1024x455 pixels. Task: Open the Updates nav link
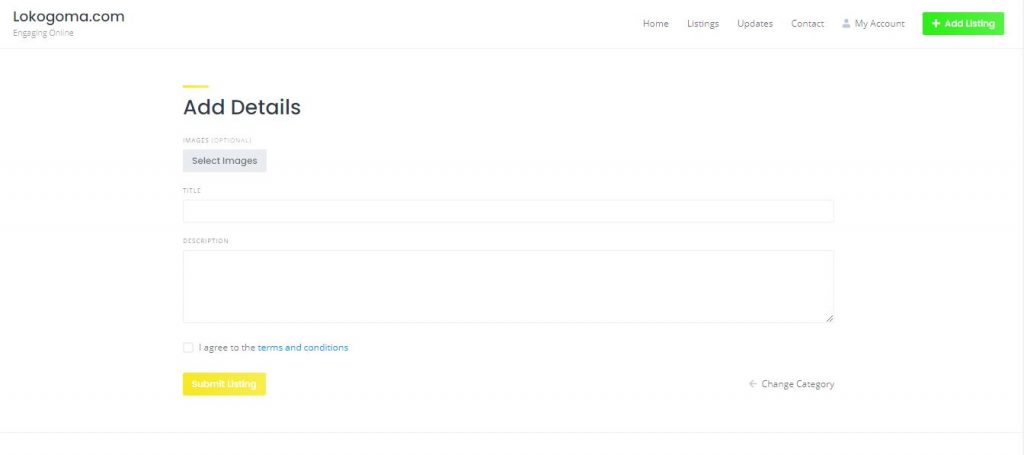tap(755, 24)
